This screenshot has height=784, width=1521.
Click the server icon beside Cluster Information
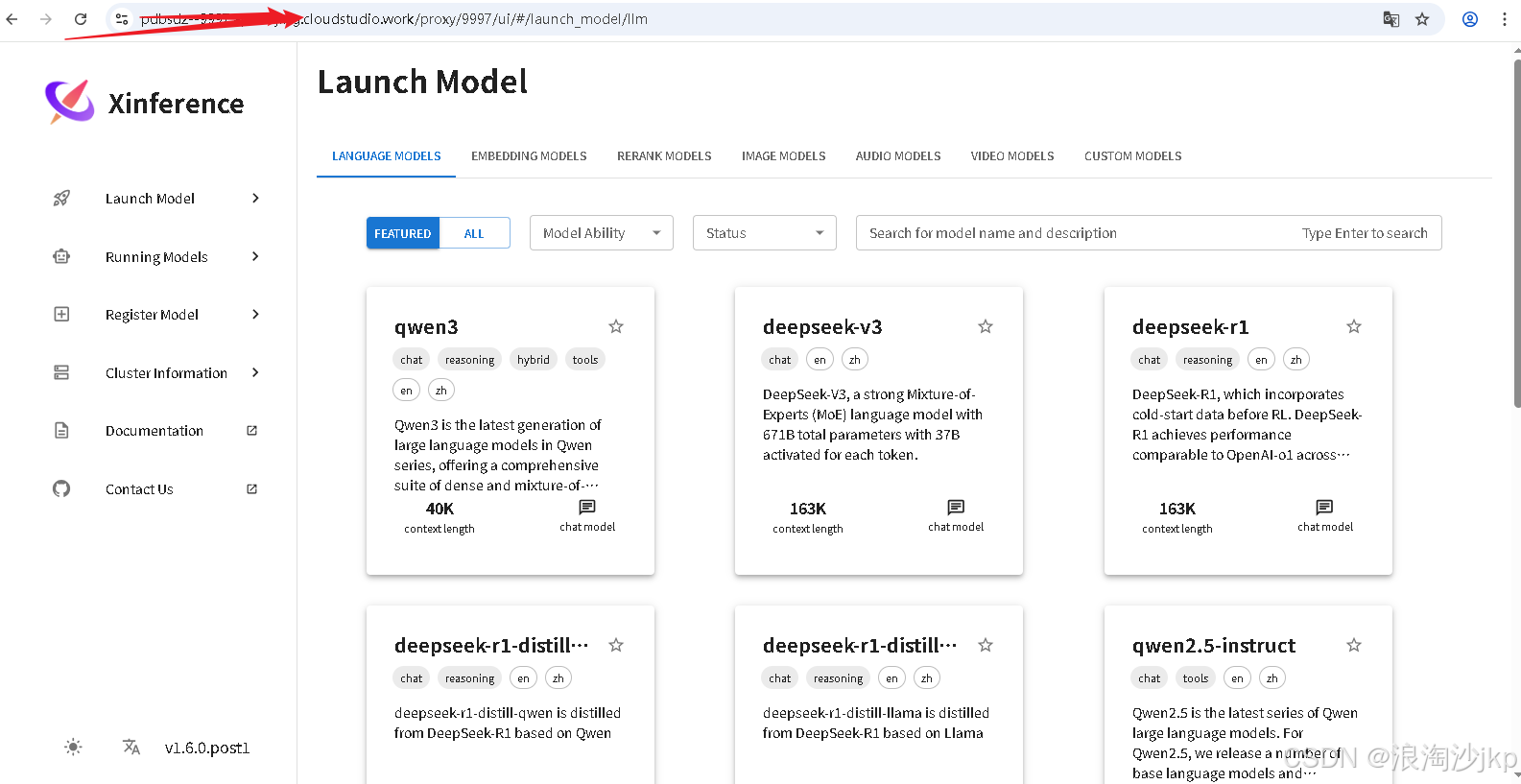pyautogui.click(x=61, y=372)
